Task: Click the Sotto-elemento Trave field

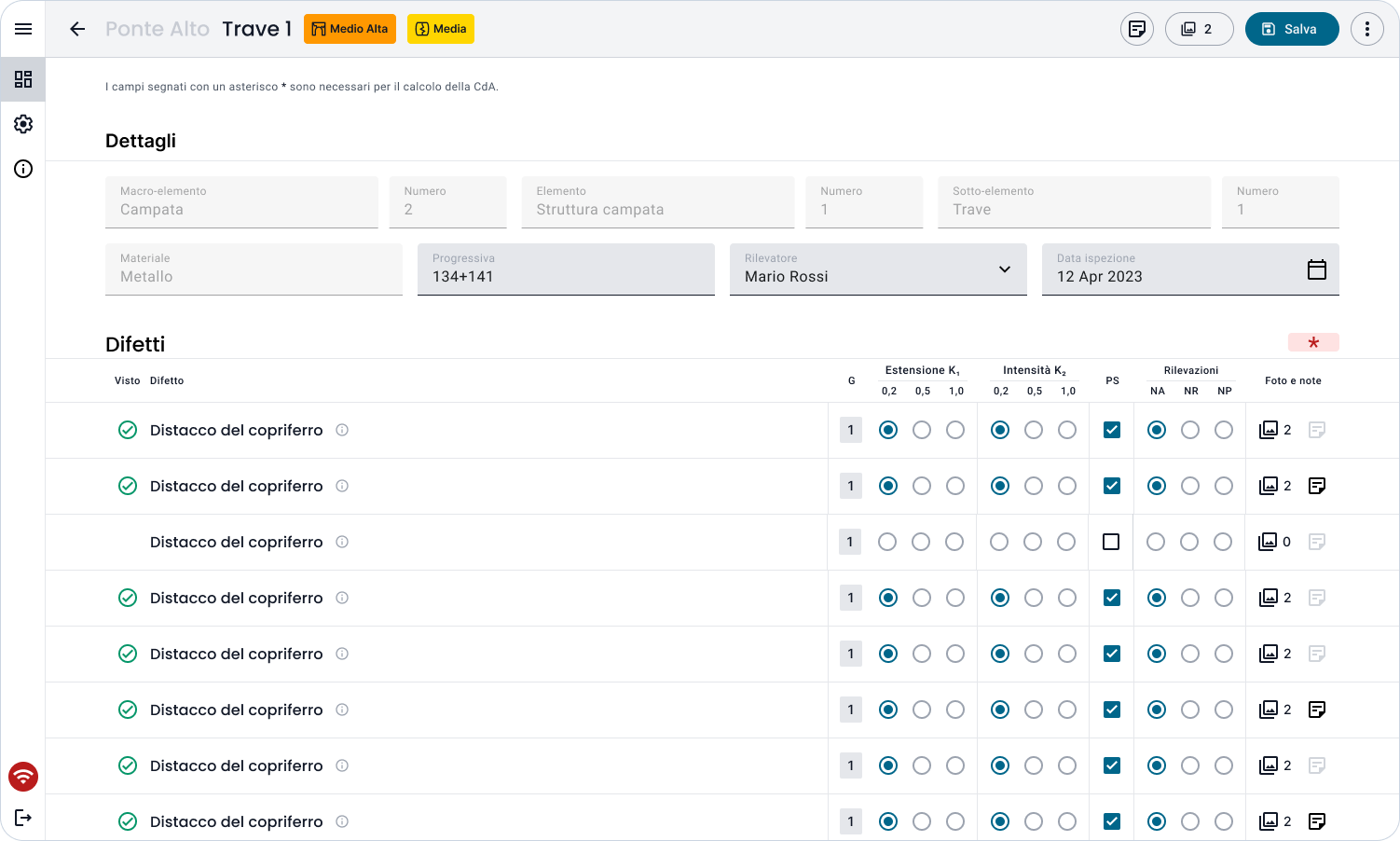Action: pos(1074,202)
